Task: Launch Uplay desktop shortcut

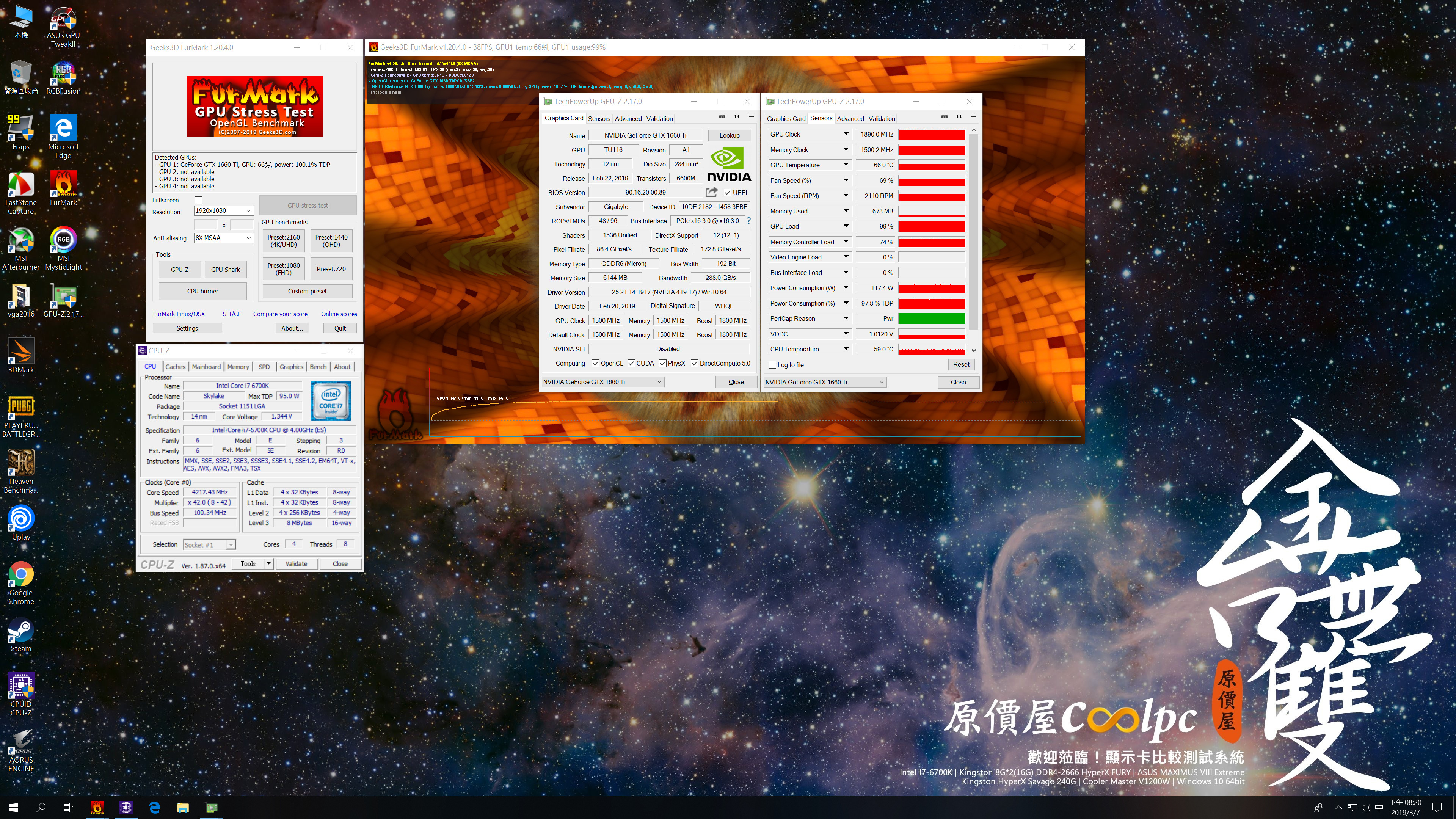Action: pyautogui.click(x=21, y=523)
